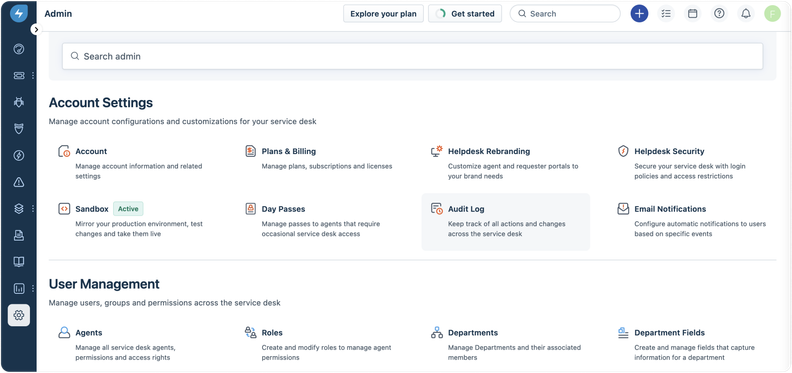792x373 pixels.
Task: Open the shield icon in sidebar
Action: point(19,129)
